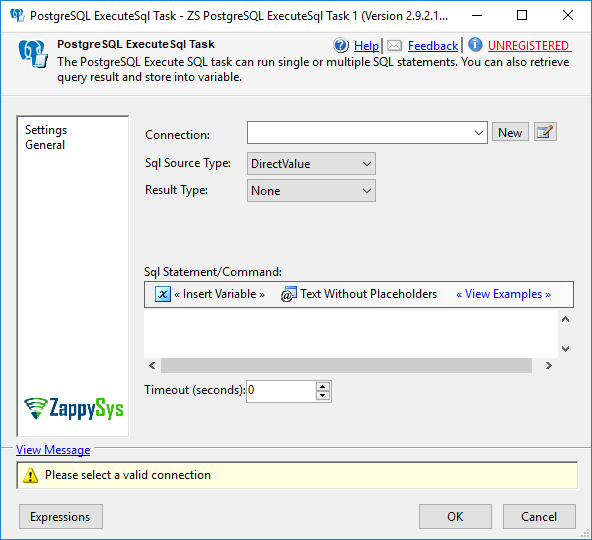Click the Insert Variable icon
The width and height of the screenshot is (592, 540).
163,294
